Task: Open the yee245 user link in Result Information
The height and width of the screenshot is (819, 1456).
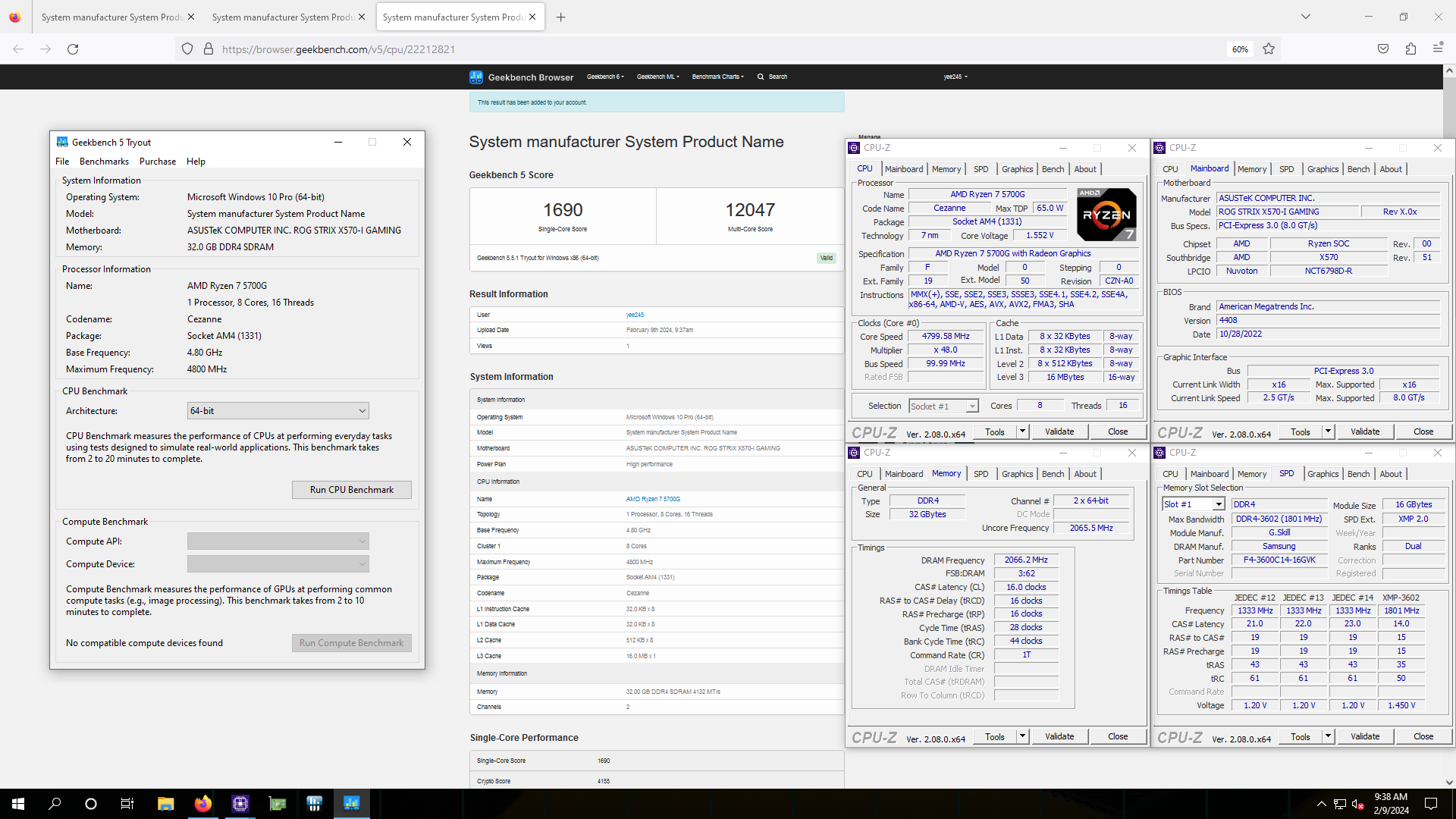Action: (635, 315)
